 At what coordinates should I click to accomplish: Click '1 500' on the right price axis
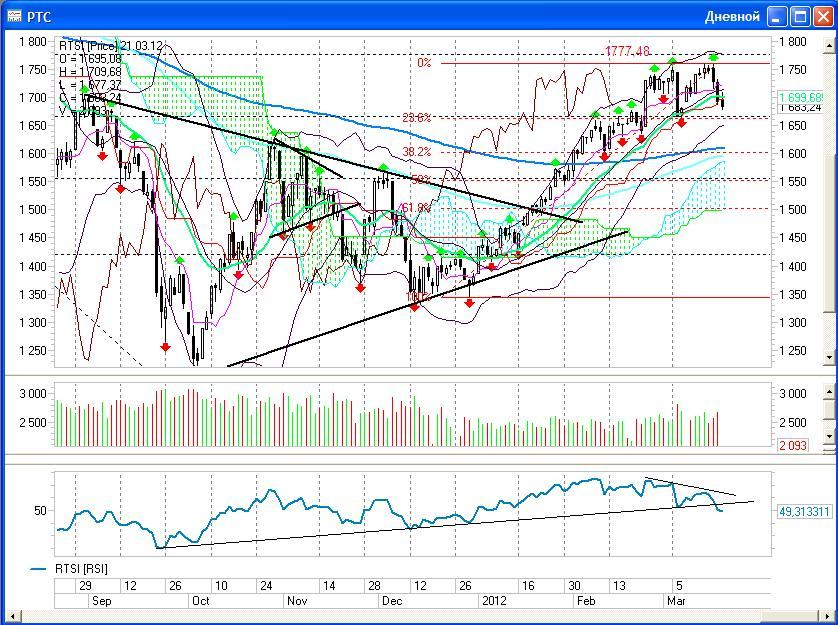[x=793, y=210]
